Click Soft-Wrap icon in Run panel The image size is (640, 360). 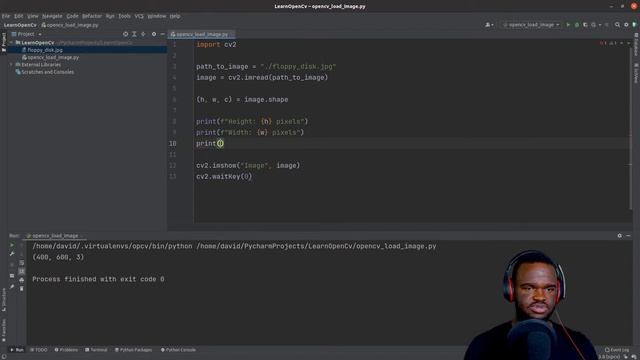(x=22, y=263)
